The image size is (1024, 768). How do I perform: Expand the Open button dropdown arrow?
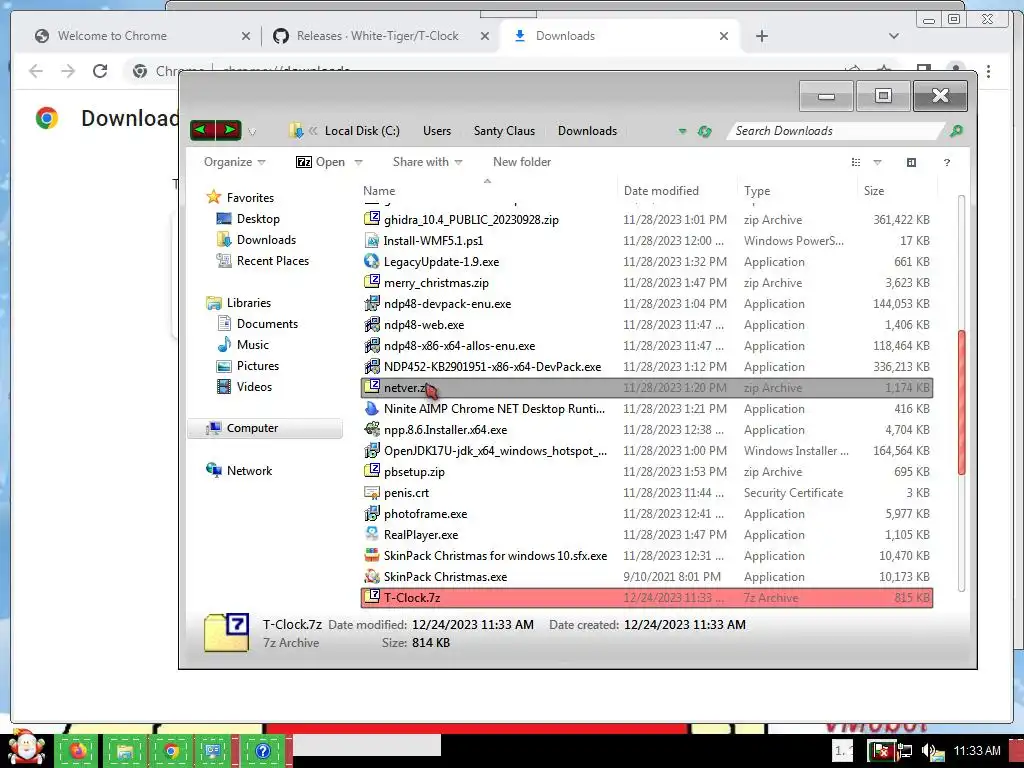pyautogui.click(x=358, y=163)
